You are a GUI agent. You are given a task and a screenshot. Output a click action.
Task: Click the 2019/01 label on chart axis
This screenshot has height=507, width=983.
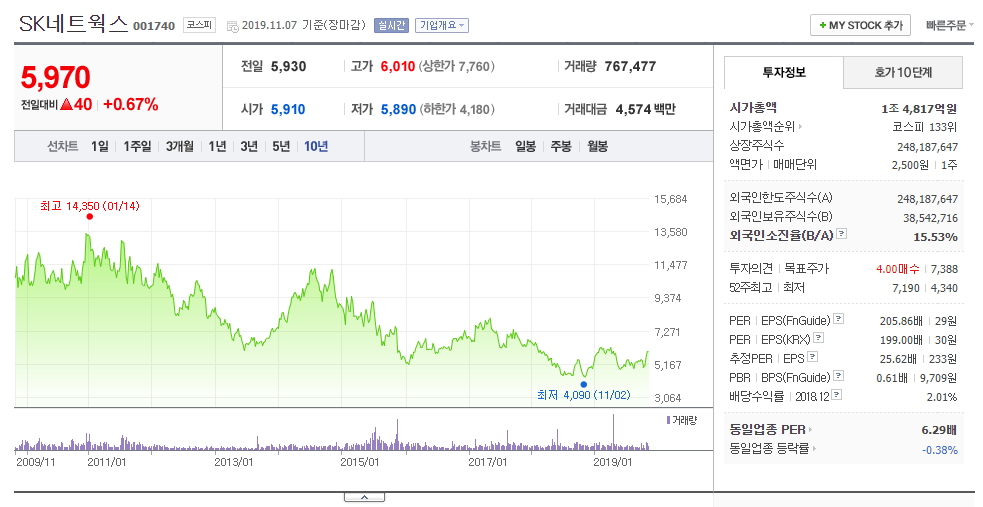[x=612, y=463]
